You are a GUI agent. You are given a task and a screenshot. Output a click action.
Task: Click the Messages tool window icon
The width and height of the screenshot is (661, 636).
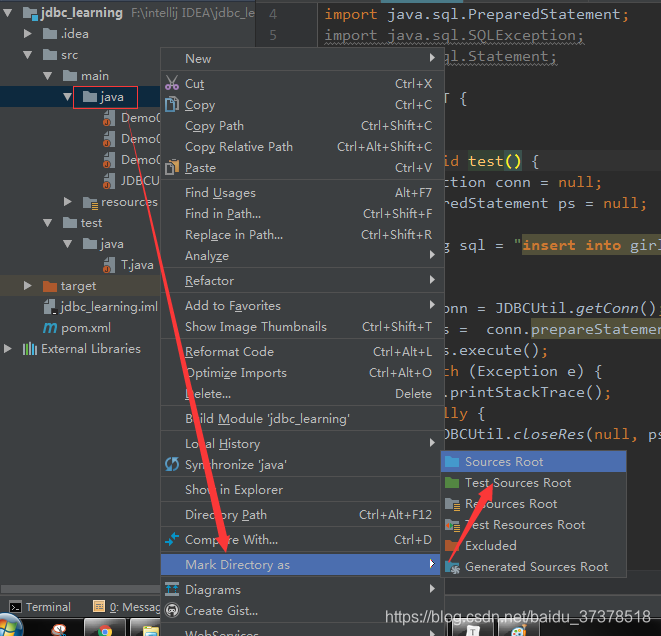tap(99, 606)
